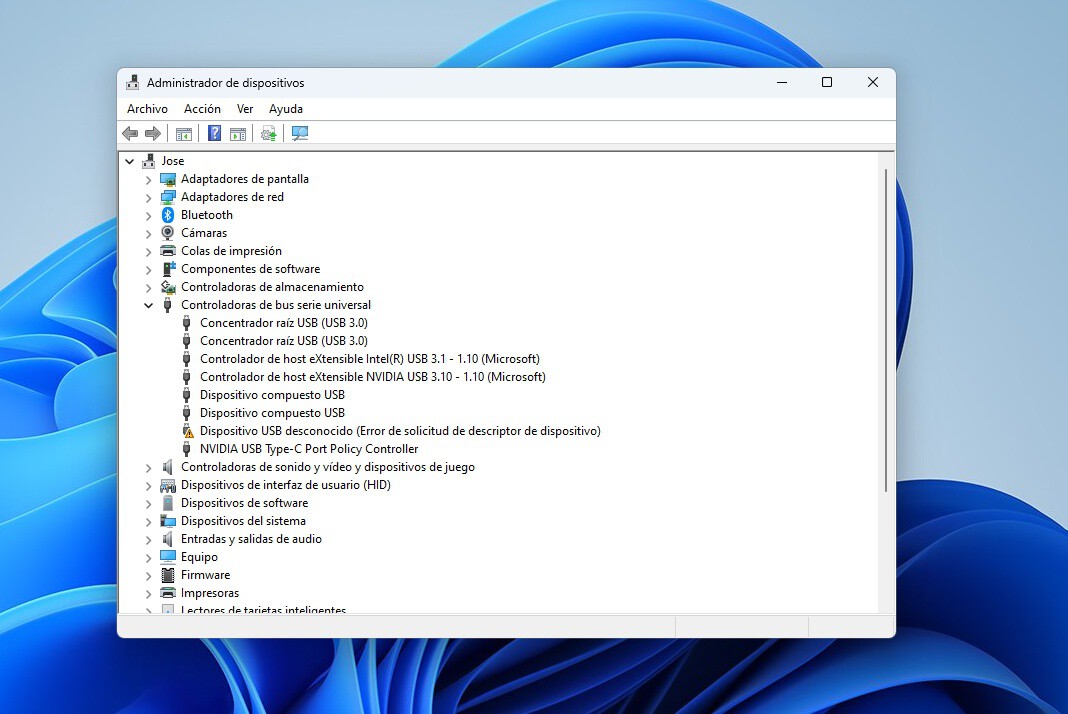Click the remote computer search icon
The image size is (1068, 714).
(x=299, y=133)
